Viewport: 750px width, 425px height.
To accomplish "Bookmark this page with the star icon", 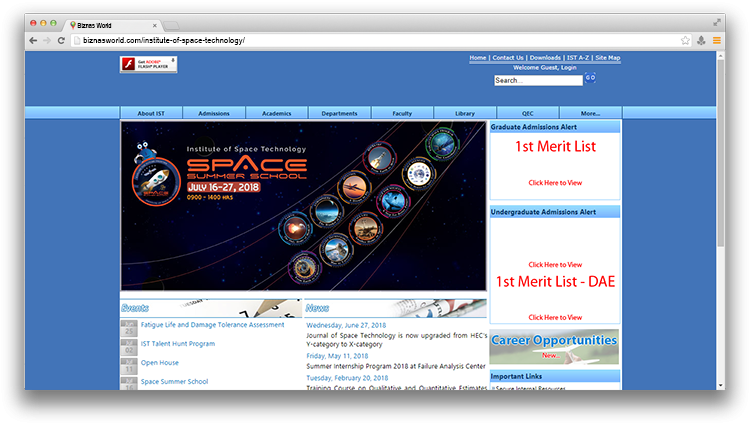I will (x=685, y=40).
